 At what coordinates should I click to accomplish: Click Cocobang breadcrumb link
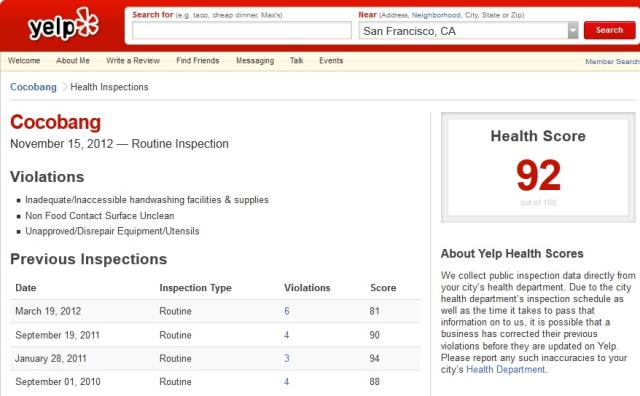click(x=33, y=87)
